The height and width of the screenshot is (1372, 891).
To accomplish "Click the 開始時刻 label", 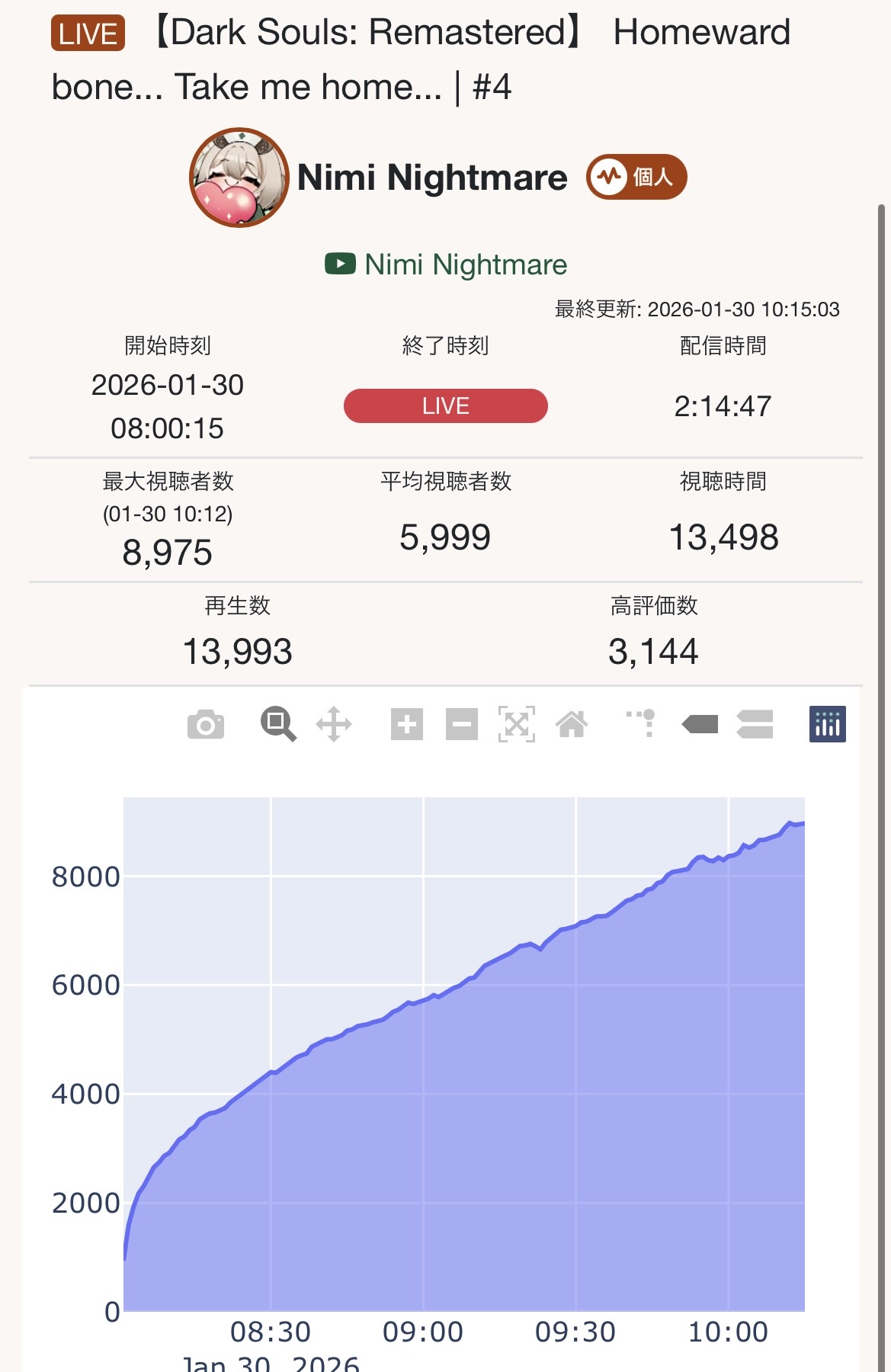I will click(168, 345).
